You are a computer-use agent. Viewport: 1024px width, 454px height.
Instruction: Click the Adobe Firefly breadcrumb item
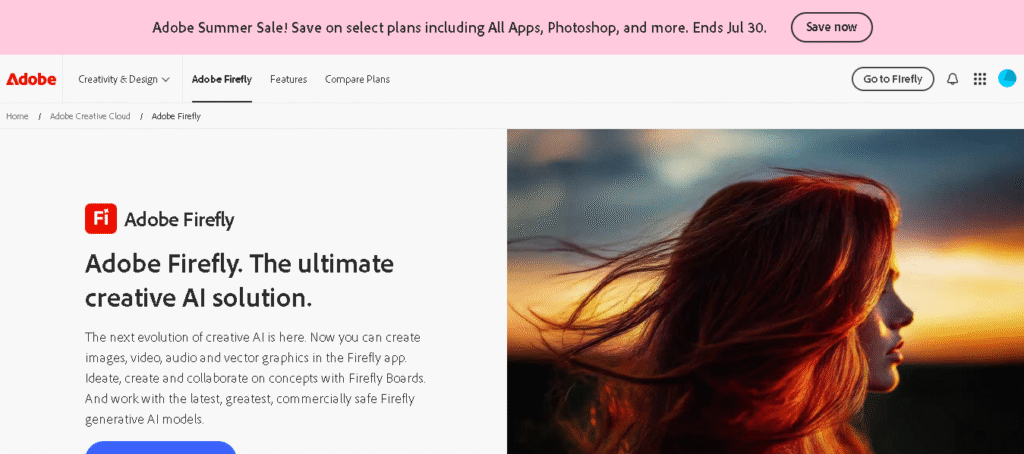click(x=176, y=116)
